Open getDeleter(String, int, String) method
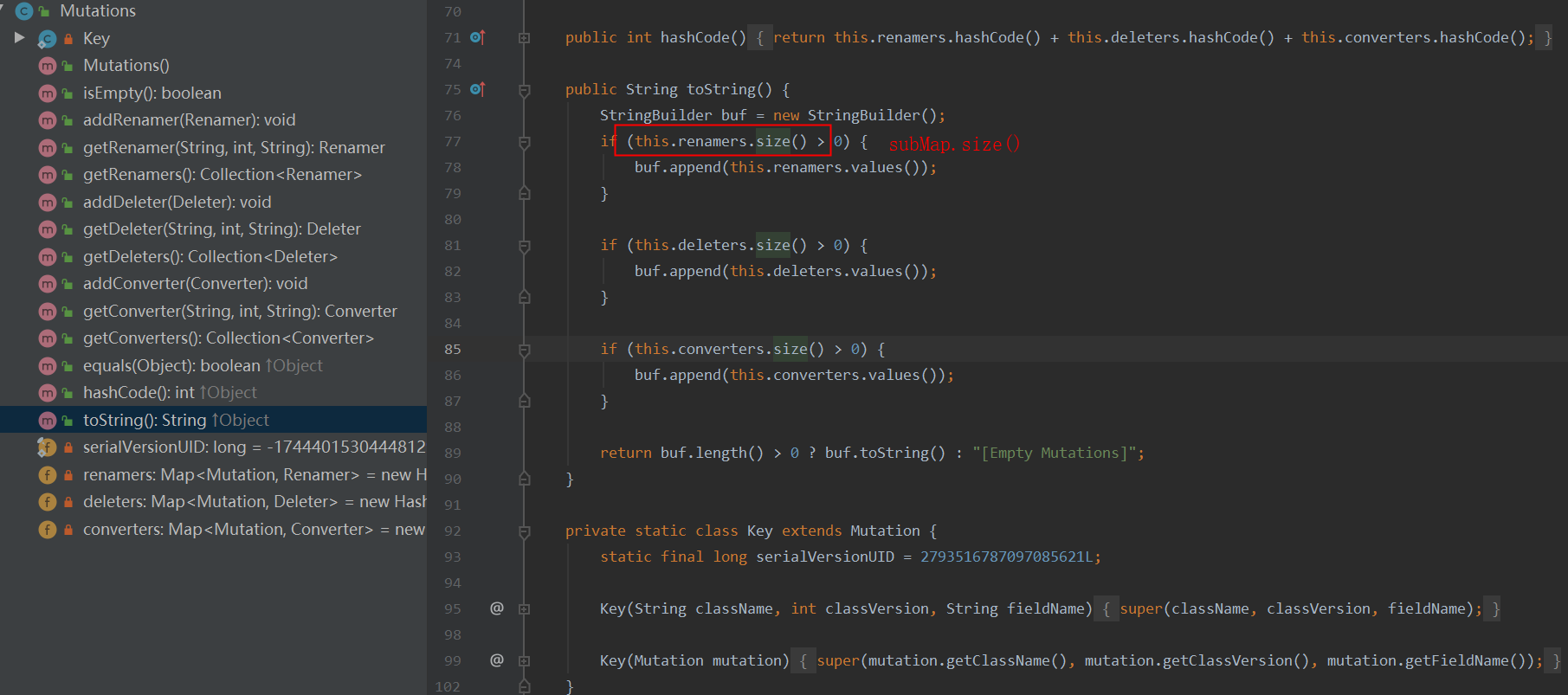Viewport: 1568px width, 695px height. point(222,229)
